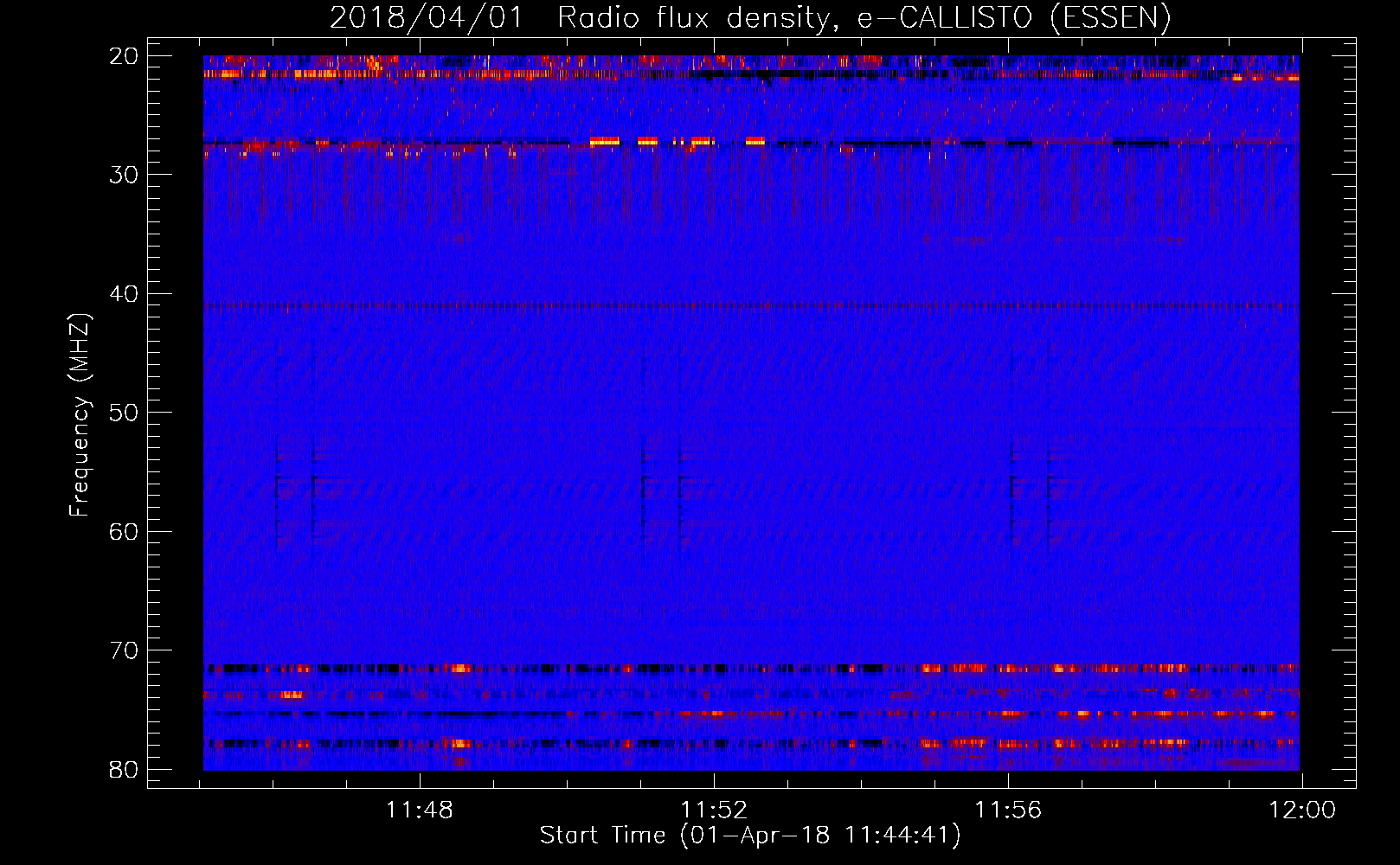Click the time tick label '12:00'
This screenshot has width=1400, height=865.
1302,811
